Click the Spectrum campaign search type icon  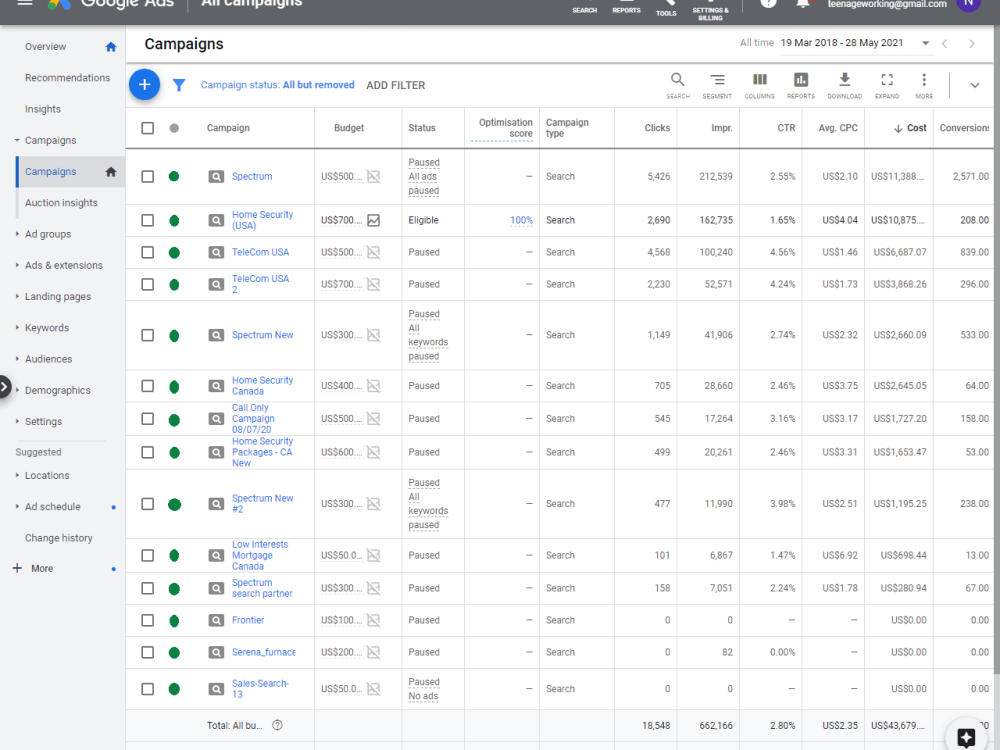tap(216, 176)
